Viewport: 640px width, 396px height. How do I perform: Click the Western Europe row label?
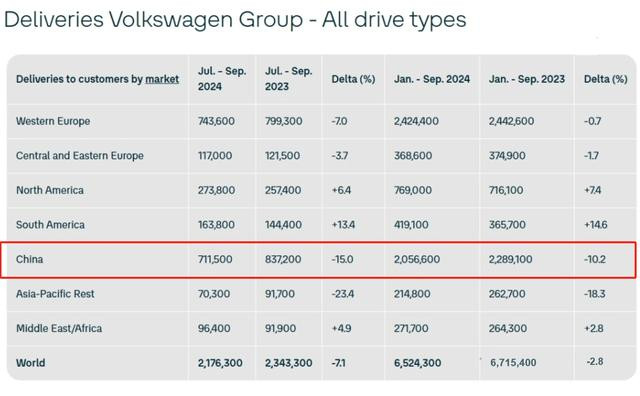click(x=53, y=121)
